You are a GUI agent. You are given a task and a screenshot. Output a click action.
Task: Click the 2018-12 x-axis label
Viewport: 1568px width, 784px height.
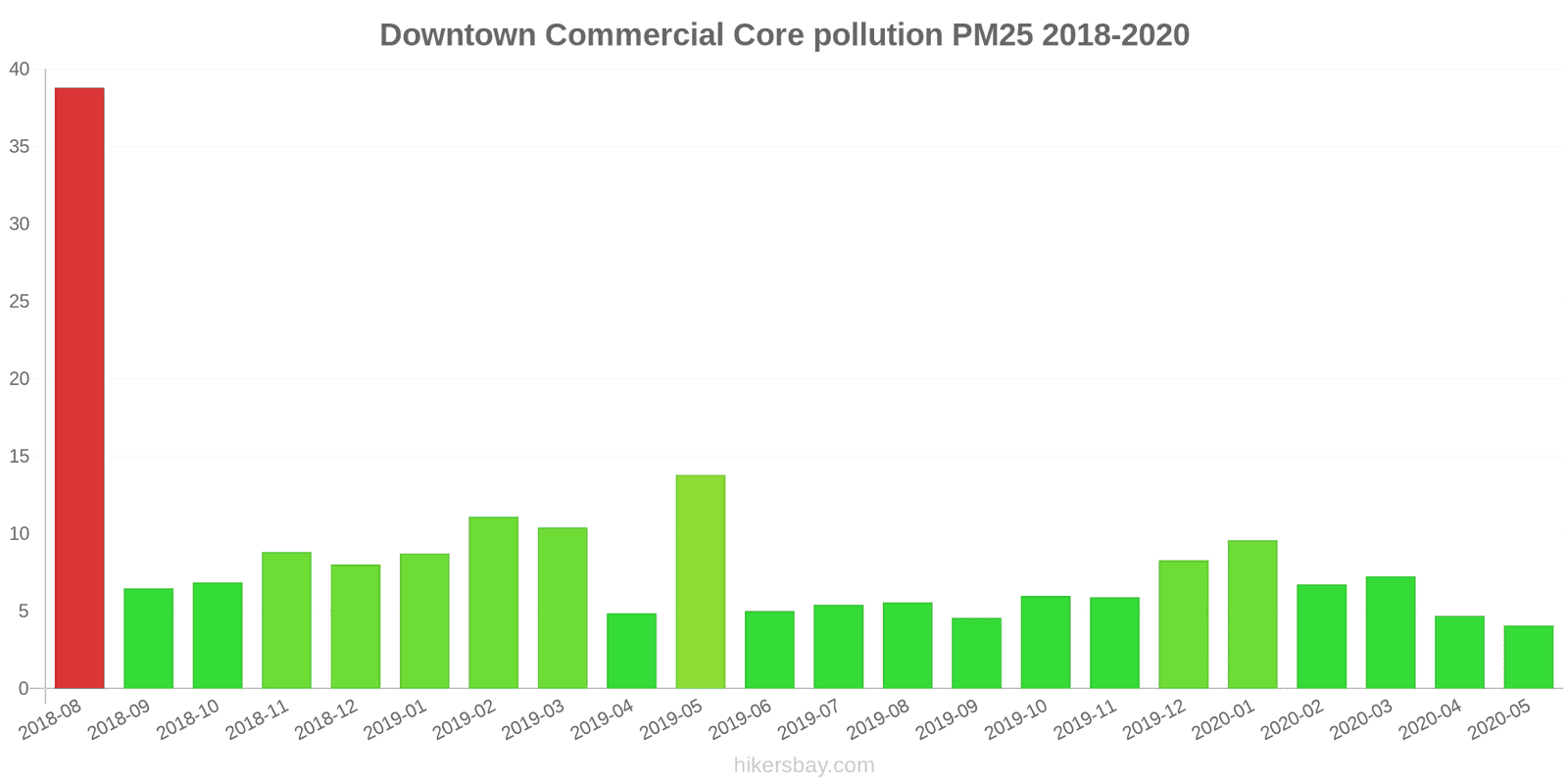click(x=326, y=720)
